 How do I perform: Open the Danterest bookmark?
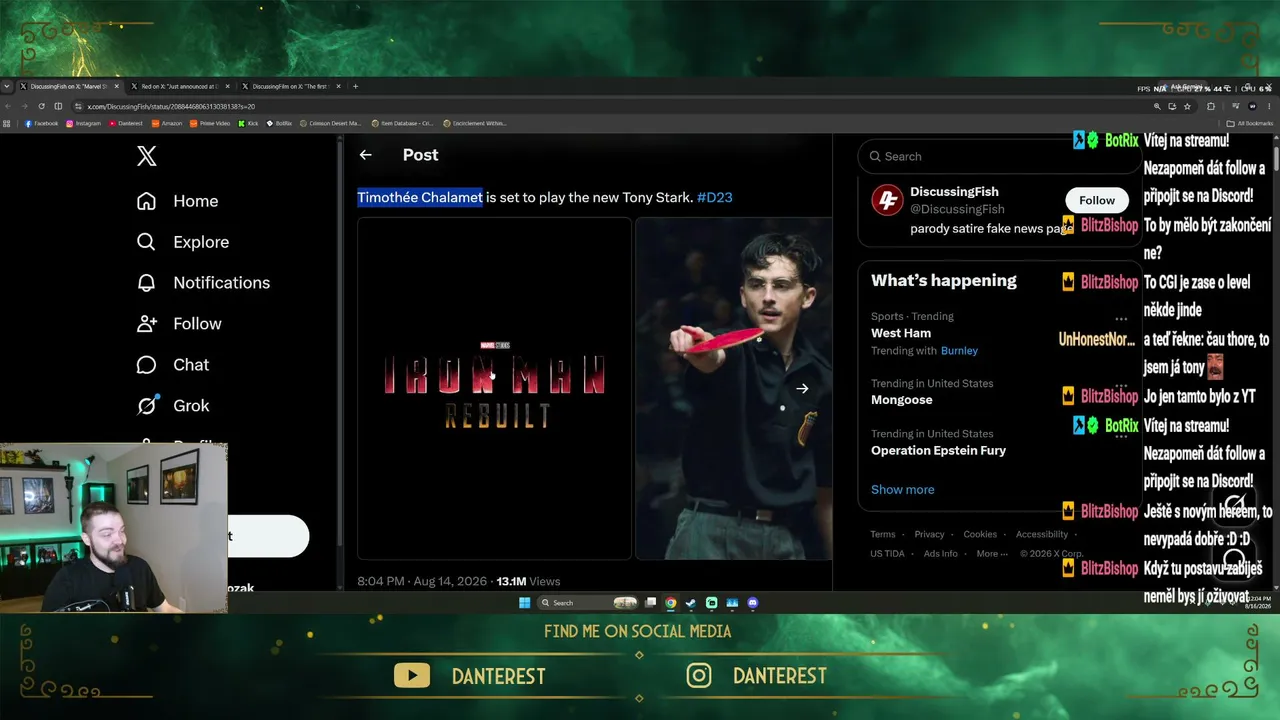tap(126, 124)
